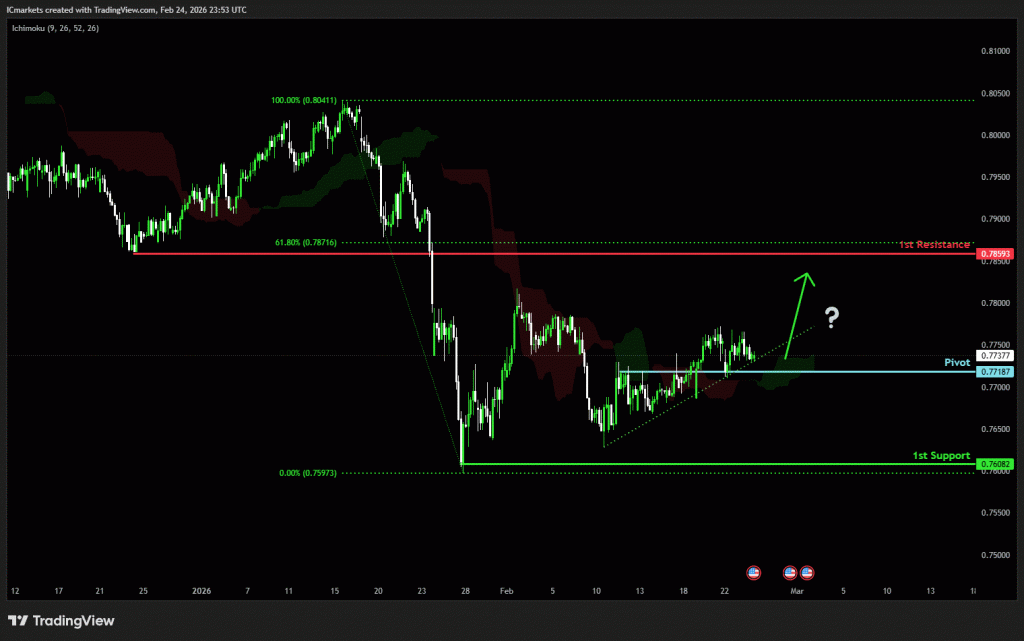Click the 'Pivot' text label
The image size is (1024, 641).
point(957,361)
